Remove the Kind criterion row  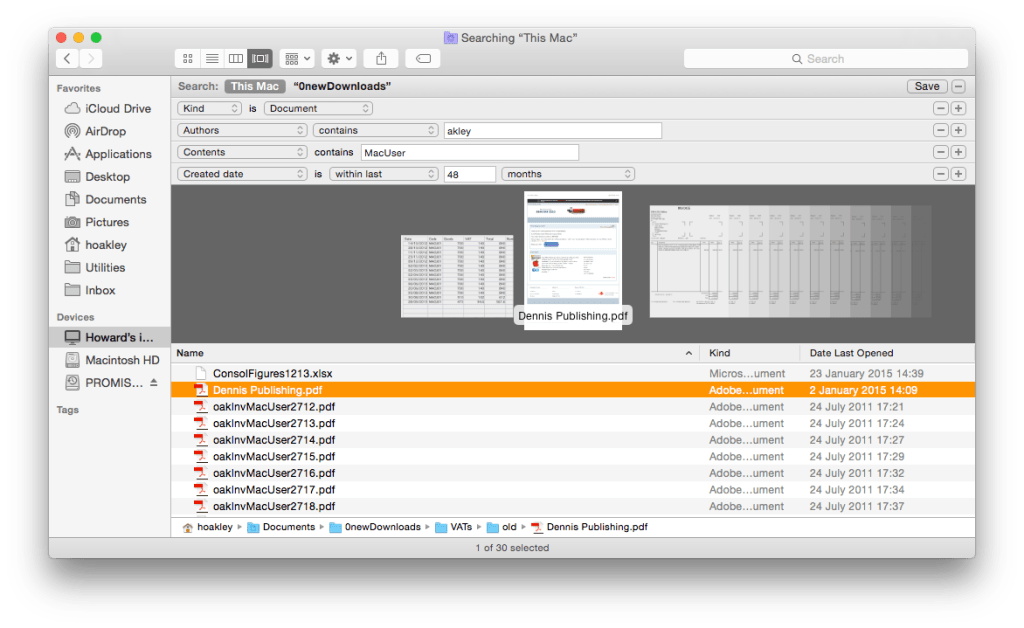tap(940, 108)
